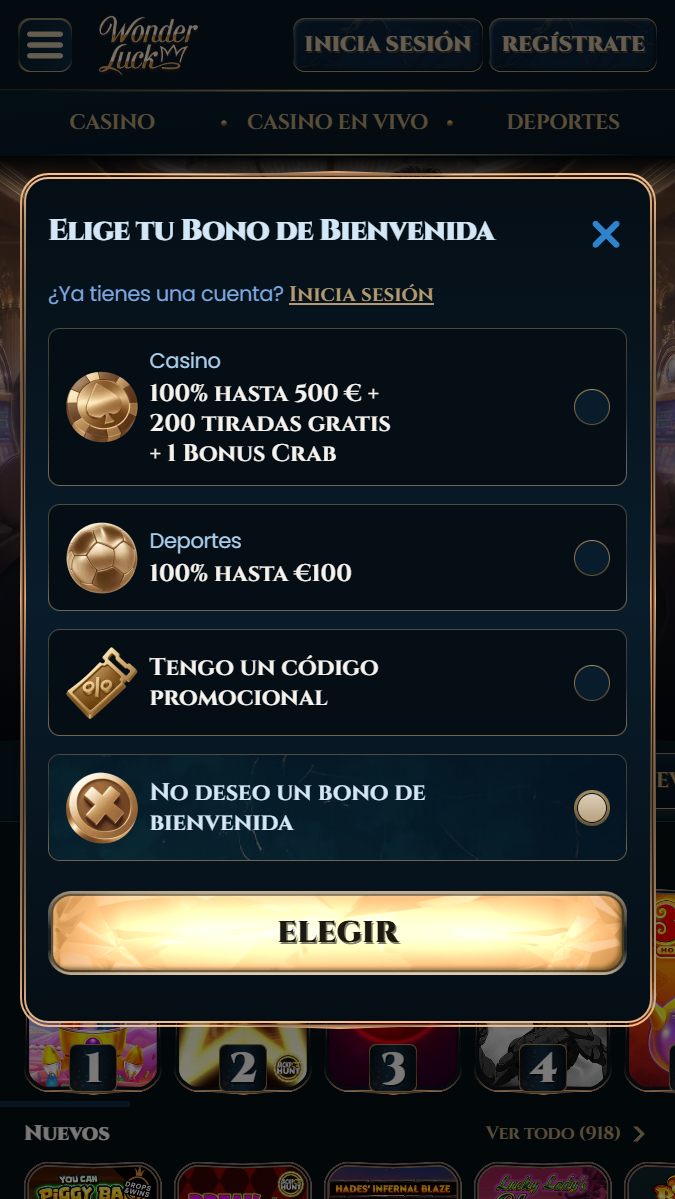Select the promotional code radio button
The height and width of the screenshot is (1199, 675).
[592, 683]
